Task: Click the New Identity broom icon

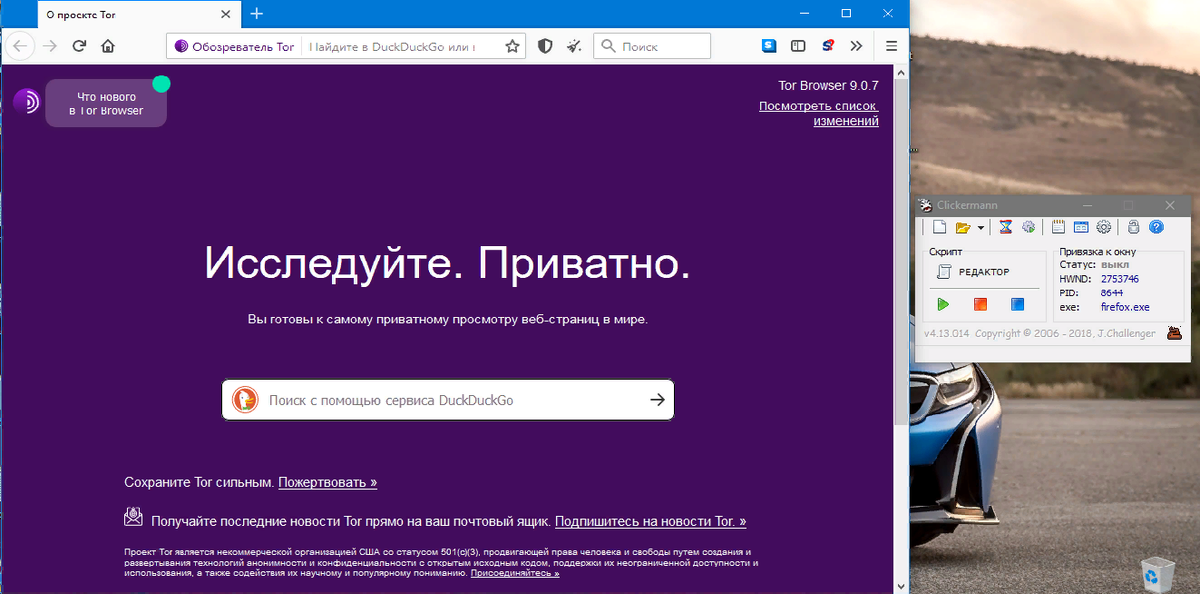Action: 574,46
